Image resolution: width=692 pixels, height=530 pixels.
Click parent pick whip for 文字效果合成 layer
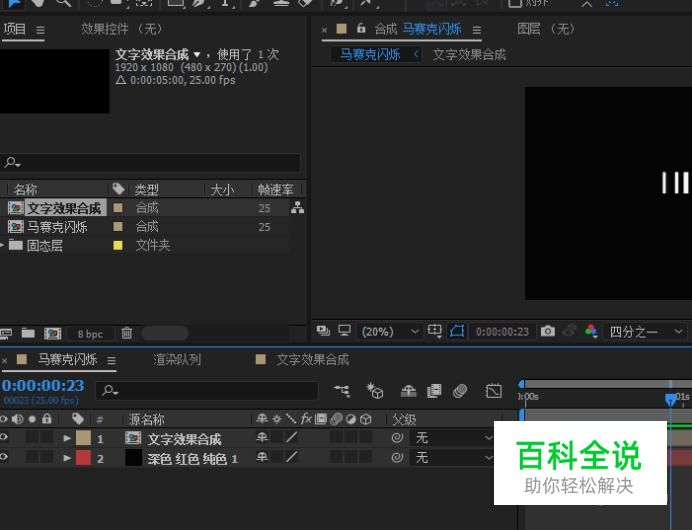pos(397,438)
